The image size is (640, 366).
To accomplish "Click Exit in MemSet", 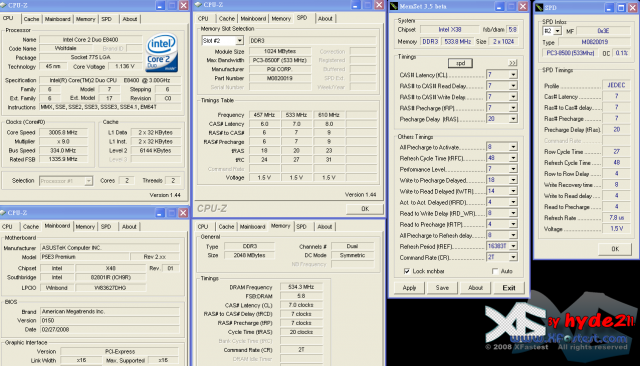I will pos(509,288).
